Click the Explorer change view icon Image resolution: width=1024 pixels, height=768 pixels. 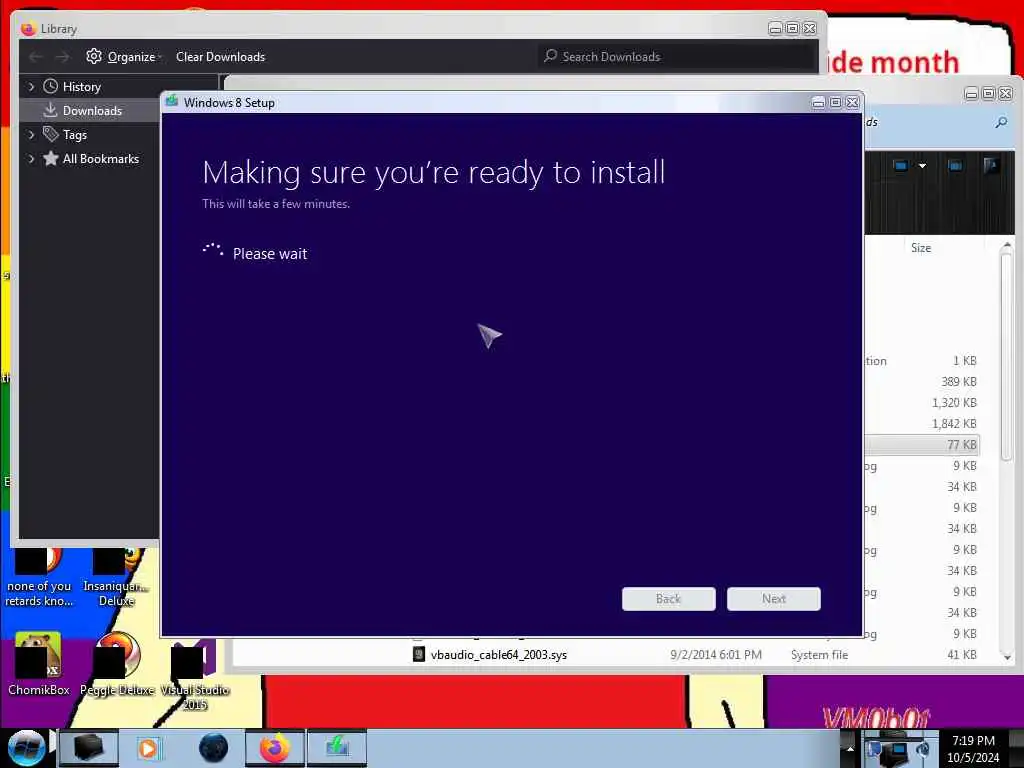click(901, 166)
